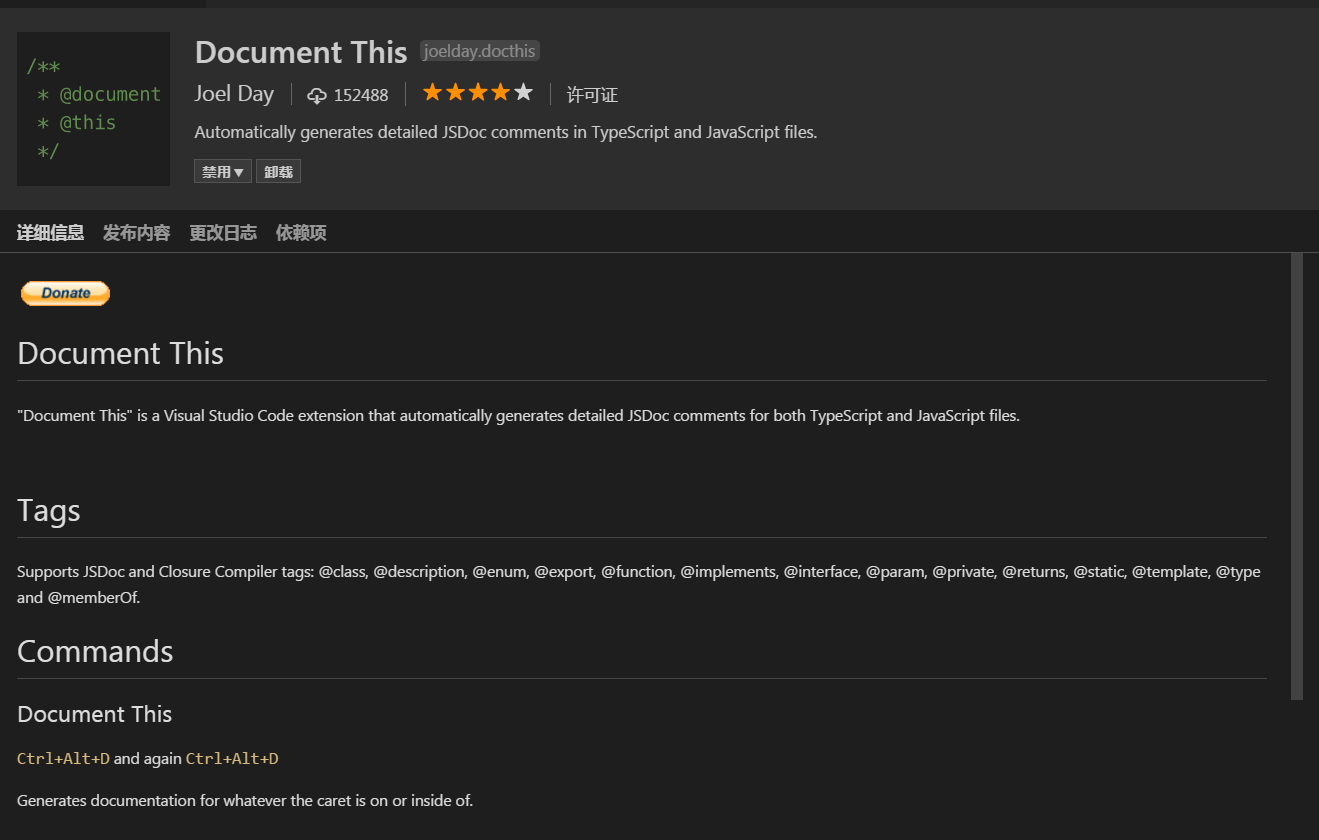Click the 152488 install count
Screen dimensions: 1319x840
point(361,96)
